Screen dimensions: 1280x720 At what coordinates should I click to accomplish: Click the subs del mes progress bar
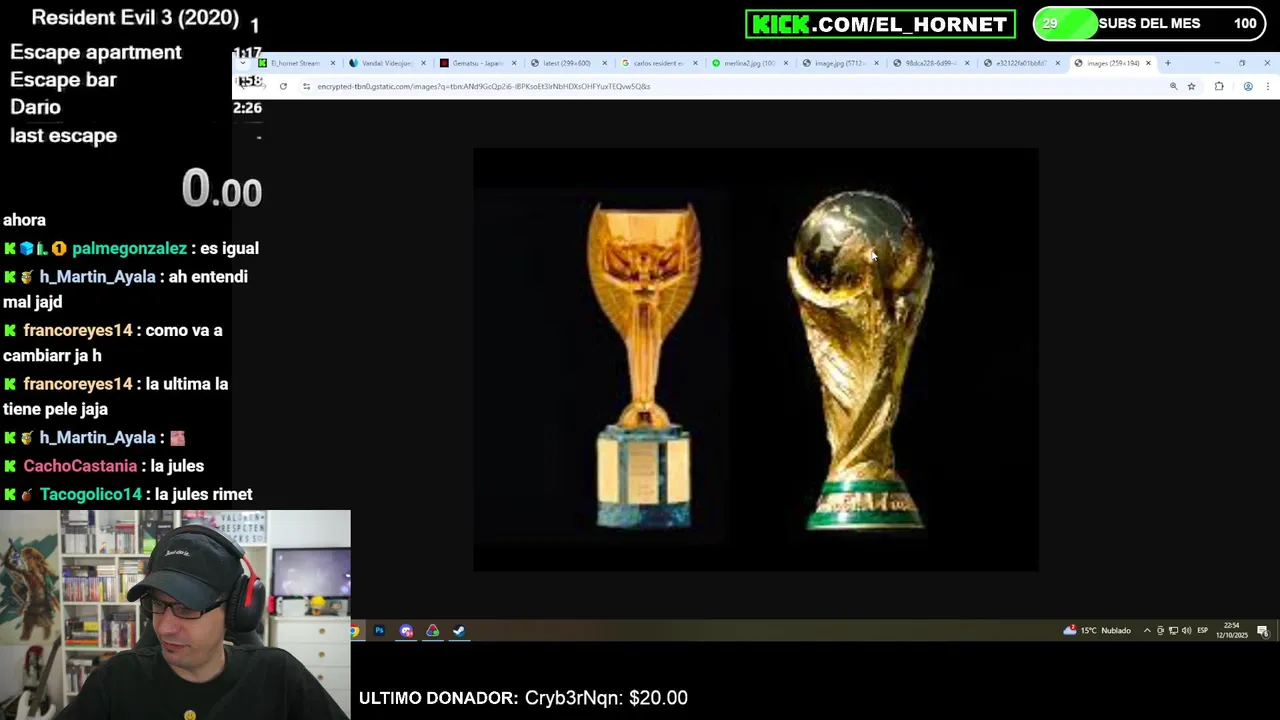[x=1148, y=24]
